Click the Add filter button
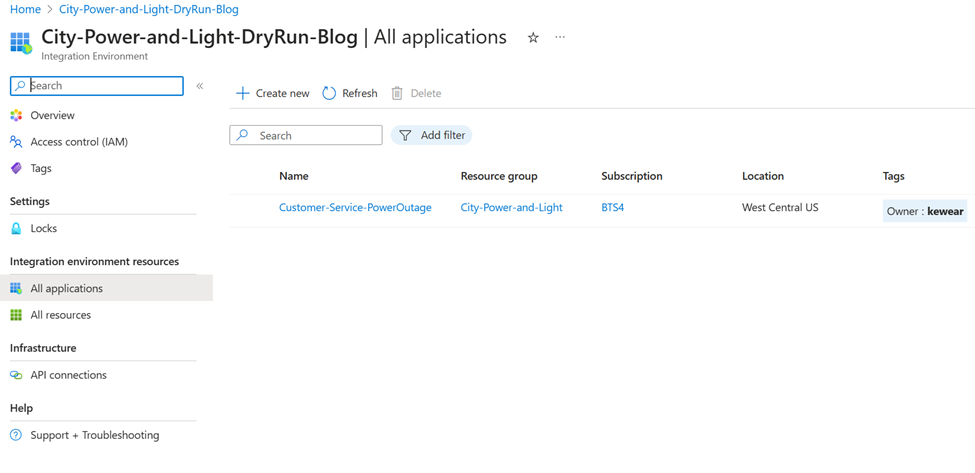The height and width of the screenshot is (473, 975). click(431, 135)
